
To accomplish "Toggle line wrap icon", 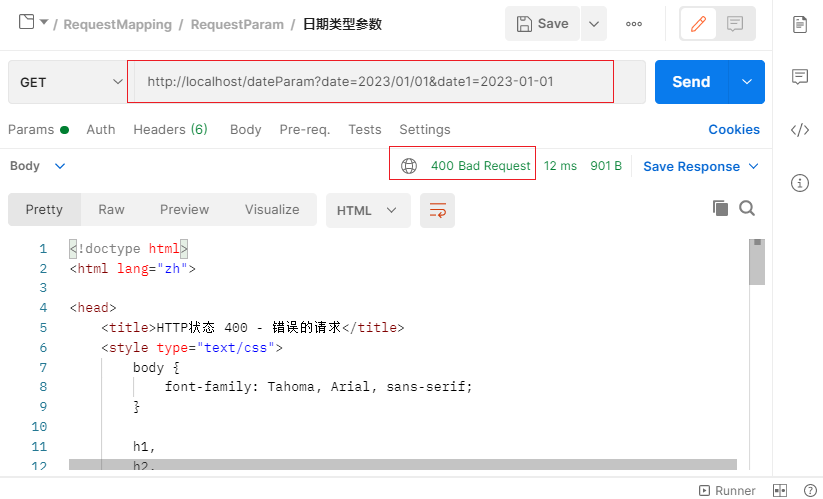I will (437, 210).
